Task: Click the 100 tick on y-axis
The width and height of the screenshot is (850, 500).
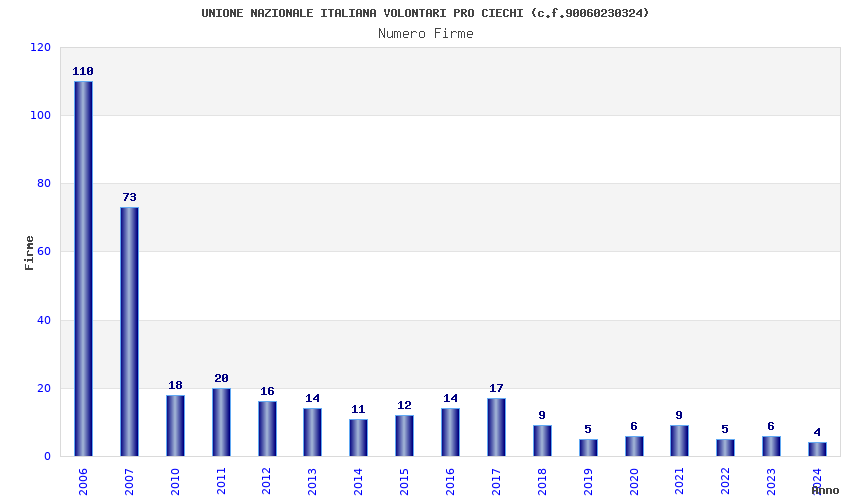Action: click(x=40, y=116)
